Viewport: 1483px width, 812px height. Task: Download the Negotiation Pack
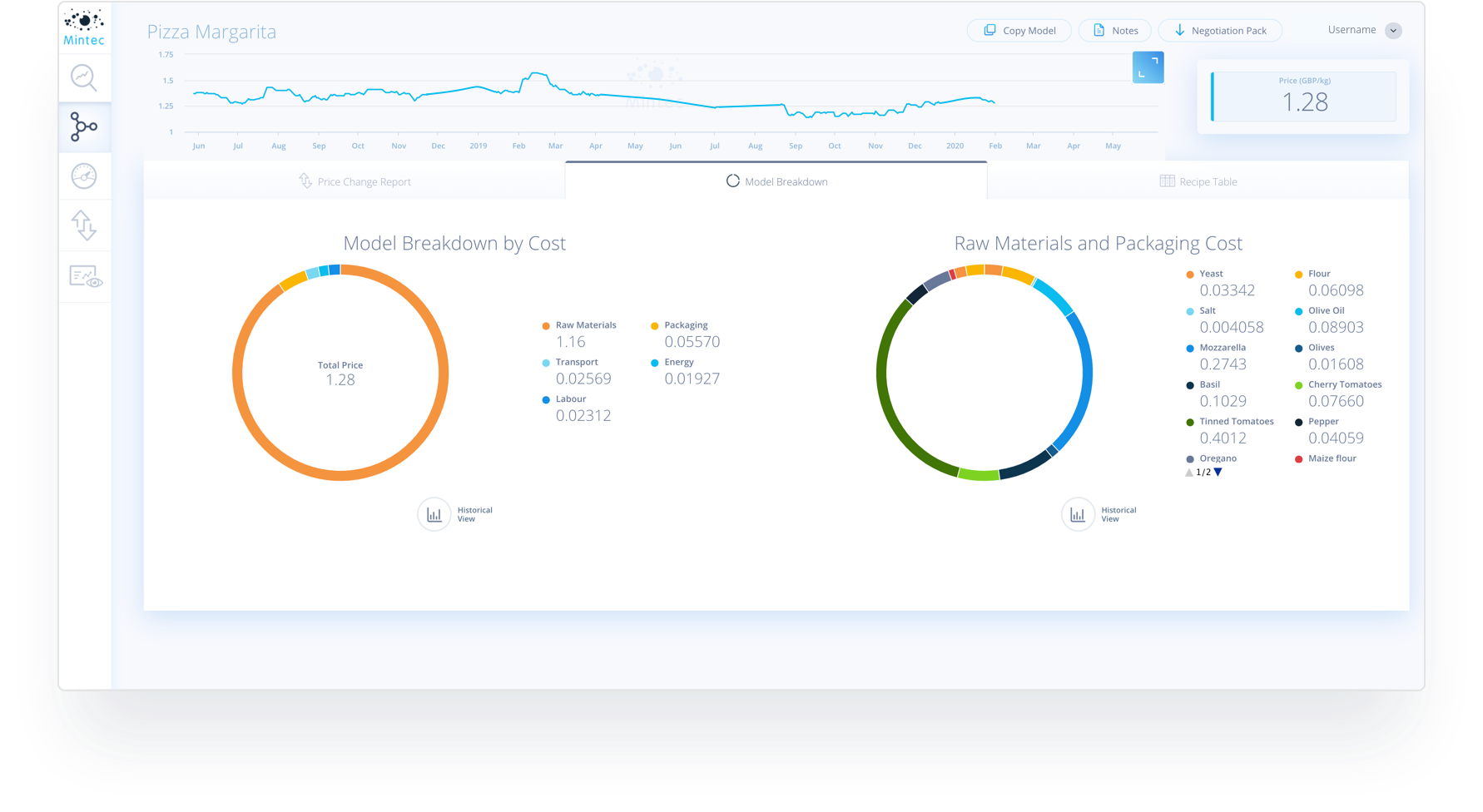tap(1220, 30)
